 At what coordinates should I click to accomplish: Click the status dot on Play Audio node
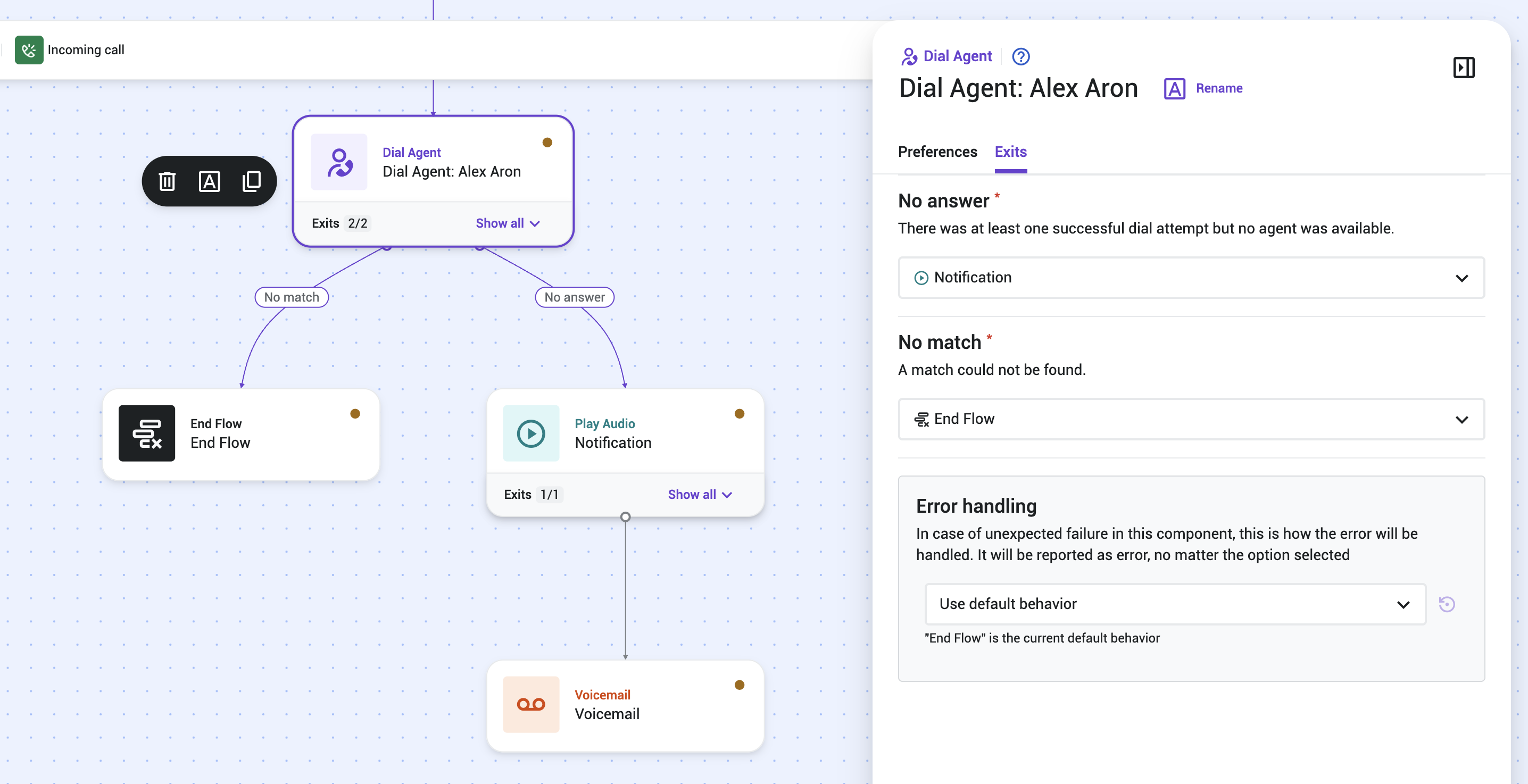pos(740,414)
